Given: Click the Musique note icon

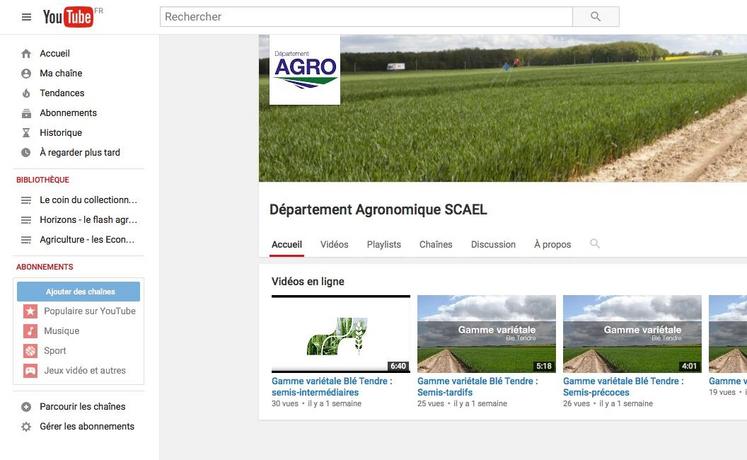Looking at the screenshot, I should click(x=30, y=331).
